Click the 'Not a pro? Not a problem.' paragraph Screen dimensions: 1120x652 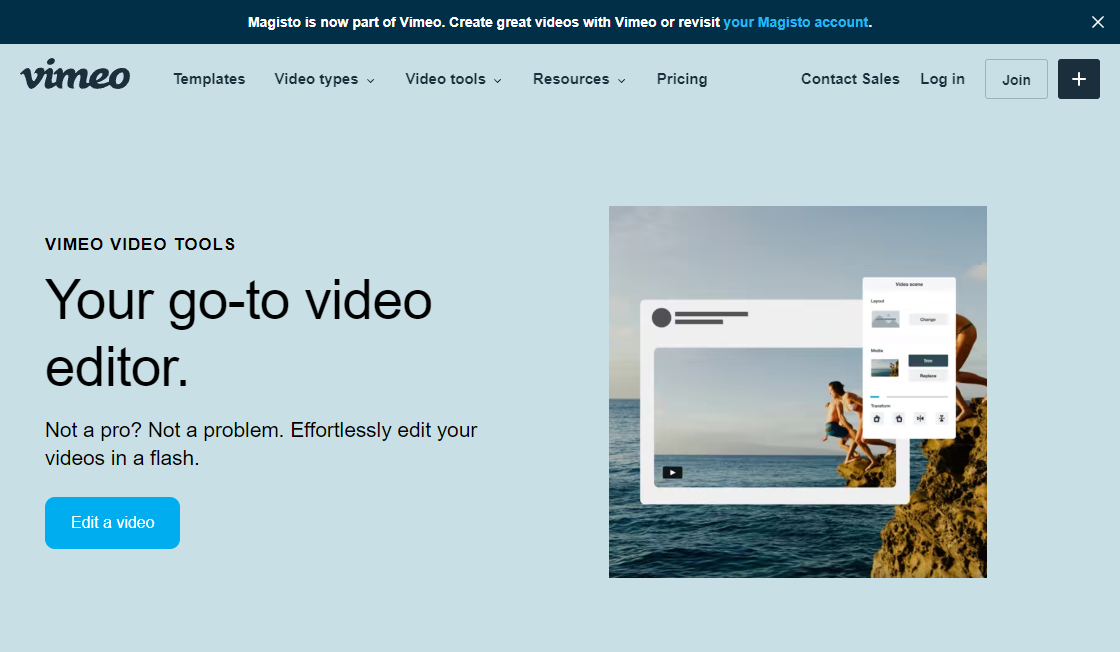tap(261, 444)
